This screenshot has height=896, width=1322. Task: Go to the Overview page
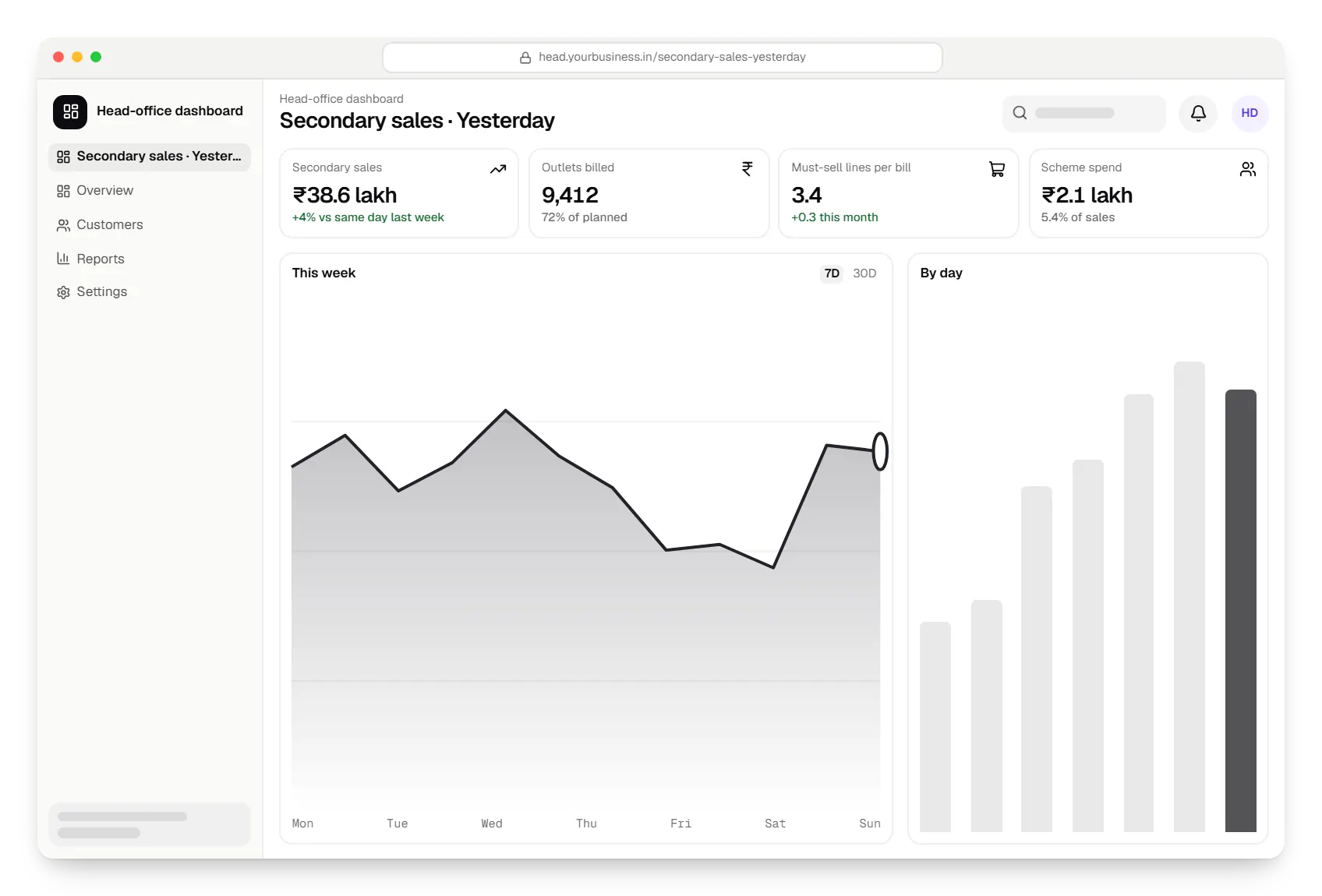150,191
